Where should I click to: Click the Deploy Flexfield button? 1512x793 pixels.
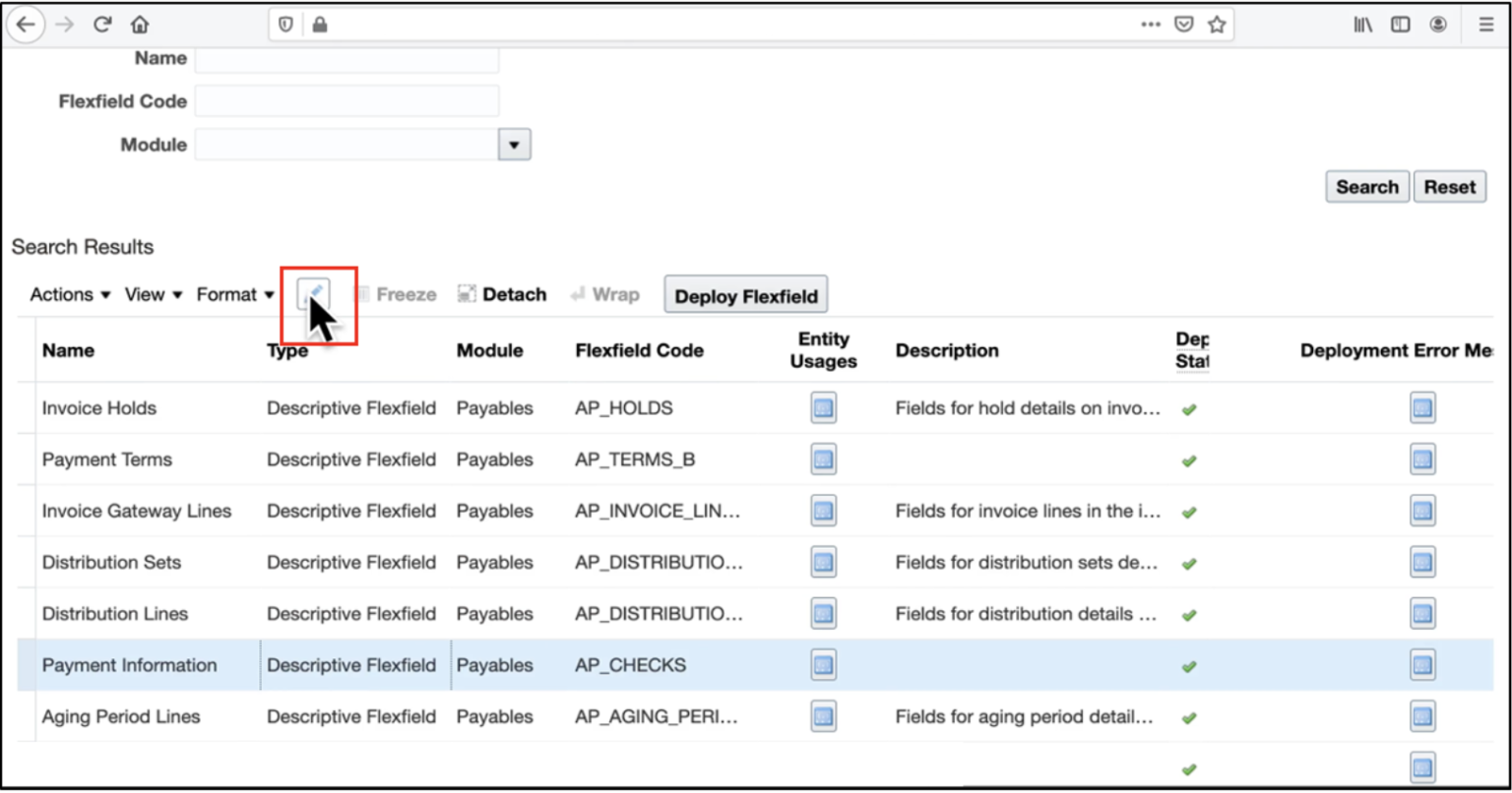(x=745, y=293)
